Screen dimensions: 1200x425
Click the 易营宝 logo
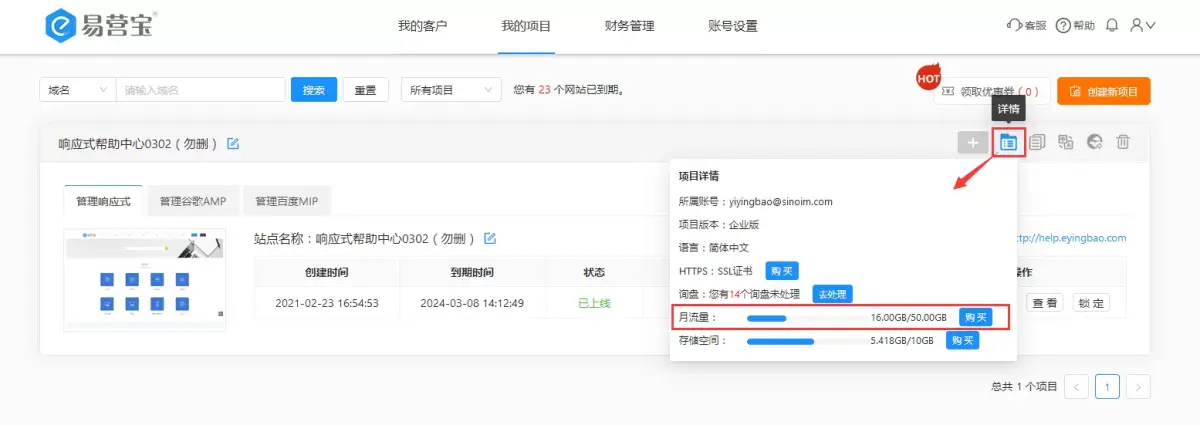101,27
